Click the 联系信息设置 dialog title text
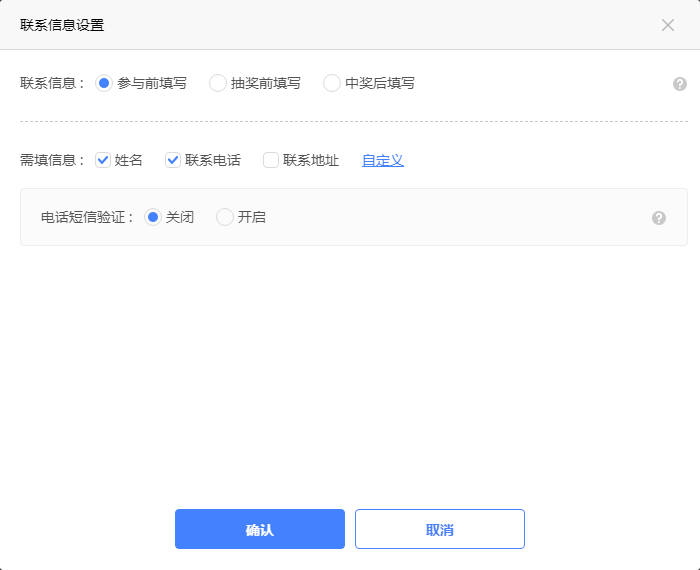 (62, 25)
